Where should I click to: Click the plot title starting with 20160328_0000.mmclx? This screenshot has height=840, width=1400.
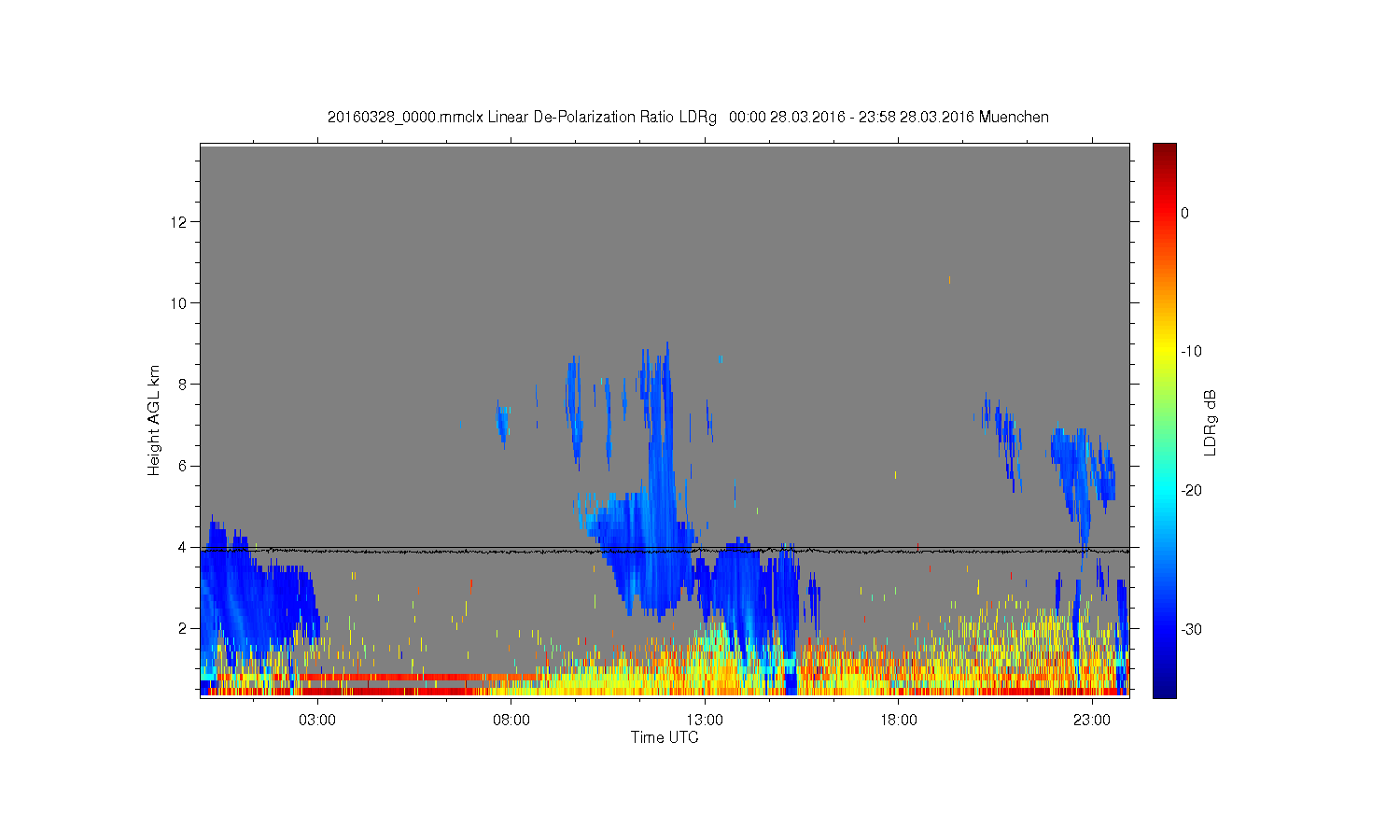click(688, 118)
